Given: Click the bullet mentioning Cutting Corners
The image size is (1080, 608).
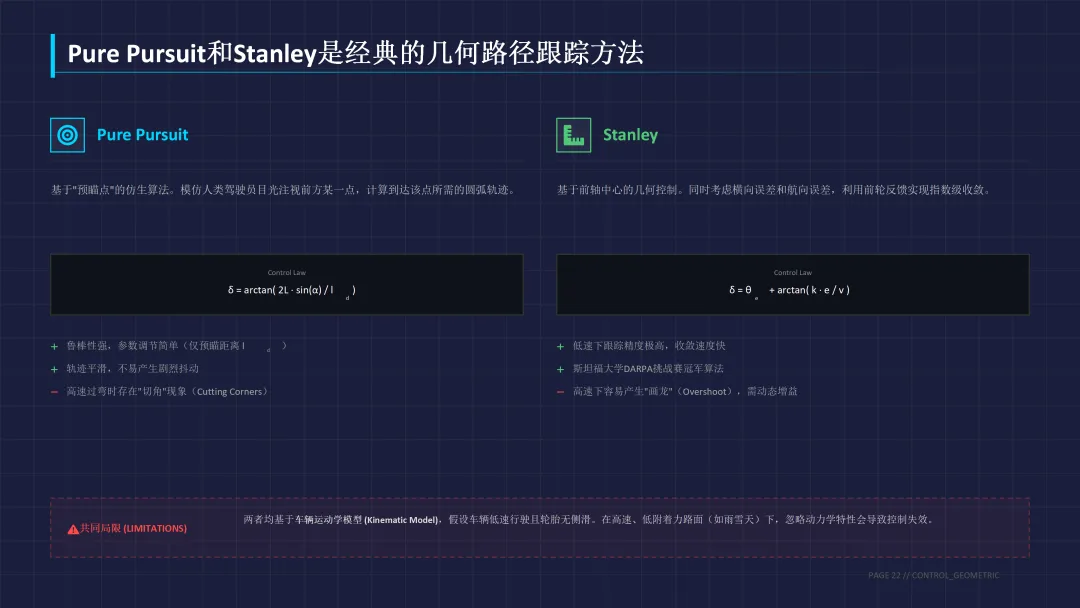Looking at the screenshot, I should point(167,391).
